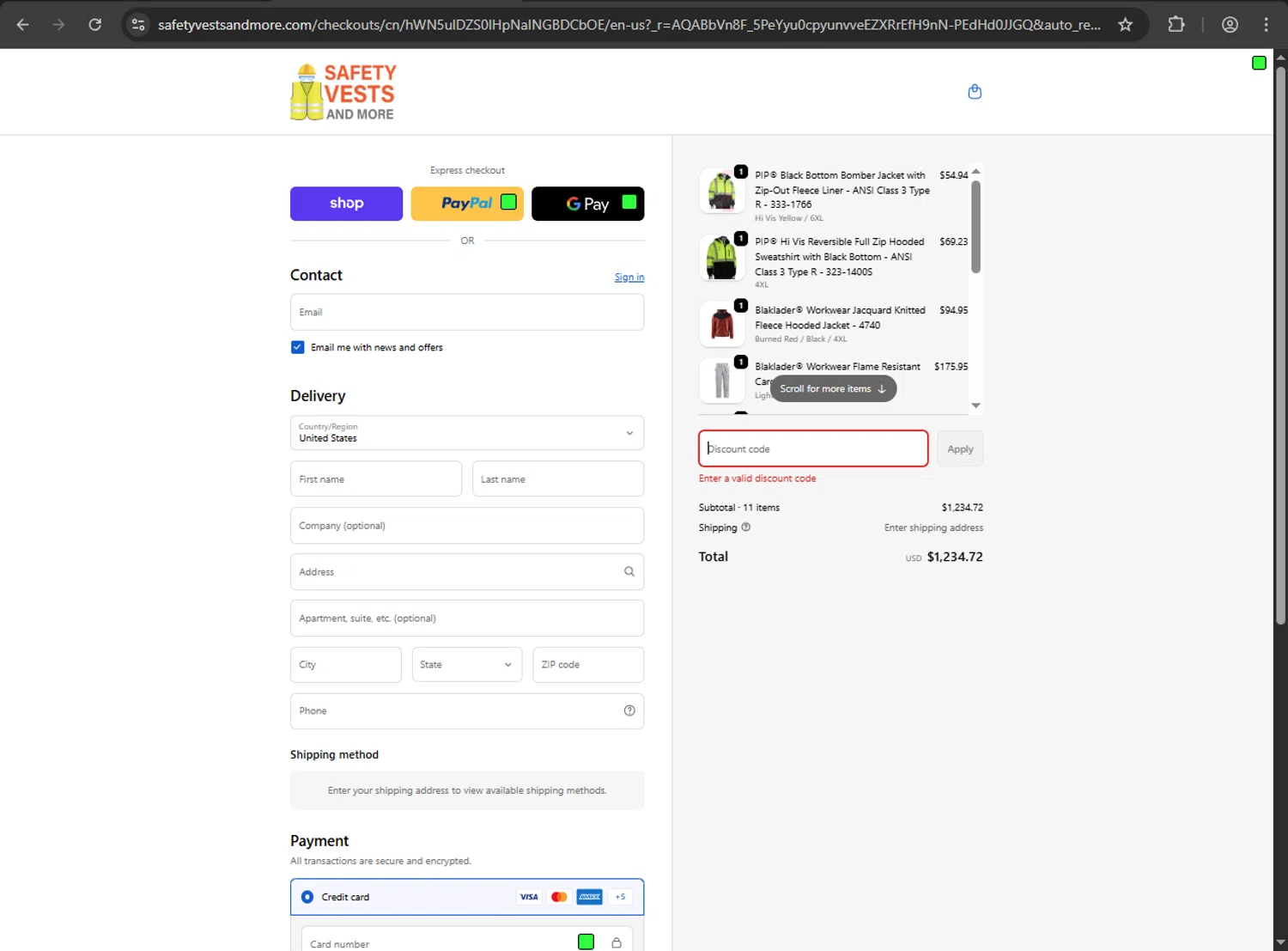Pay with Shop Pay express button
The width and height of the screenshot is (1288, 951).
coord(346,204)
